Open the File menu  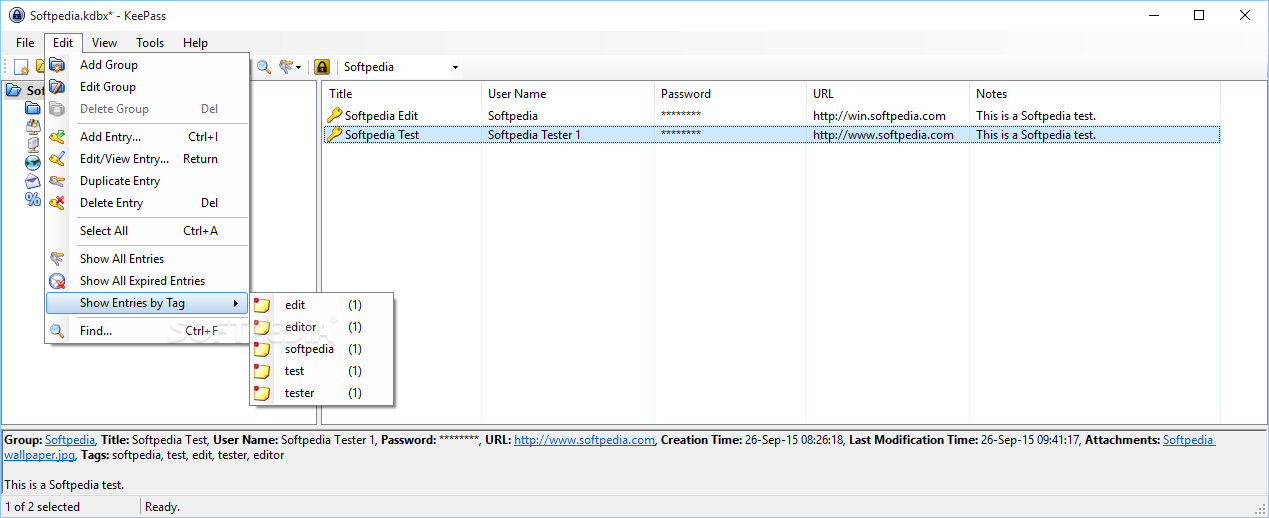click(25, 43)
